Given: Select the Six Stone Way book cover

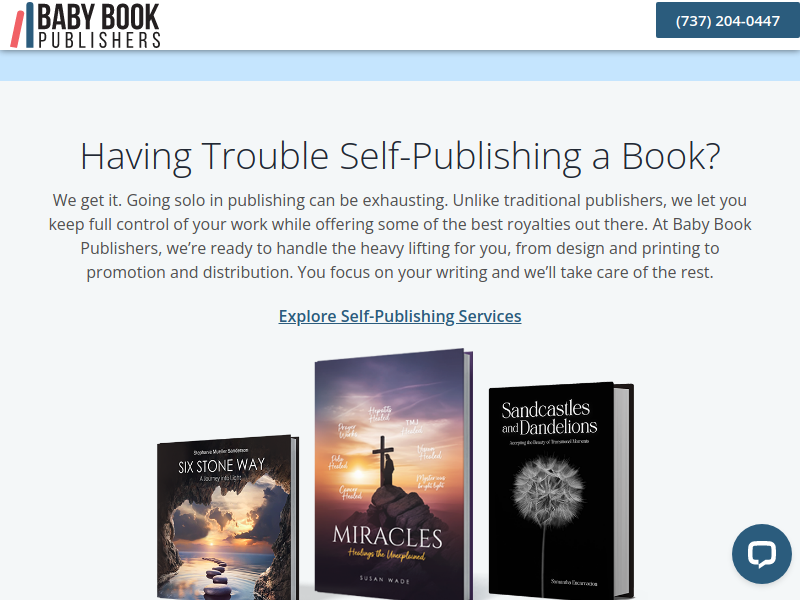Looking at the screenshot, I should 228,517.
